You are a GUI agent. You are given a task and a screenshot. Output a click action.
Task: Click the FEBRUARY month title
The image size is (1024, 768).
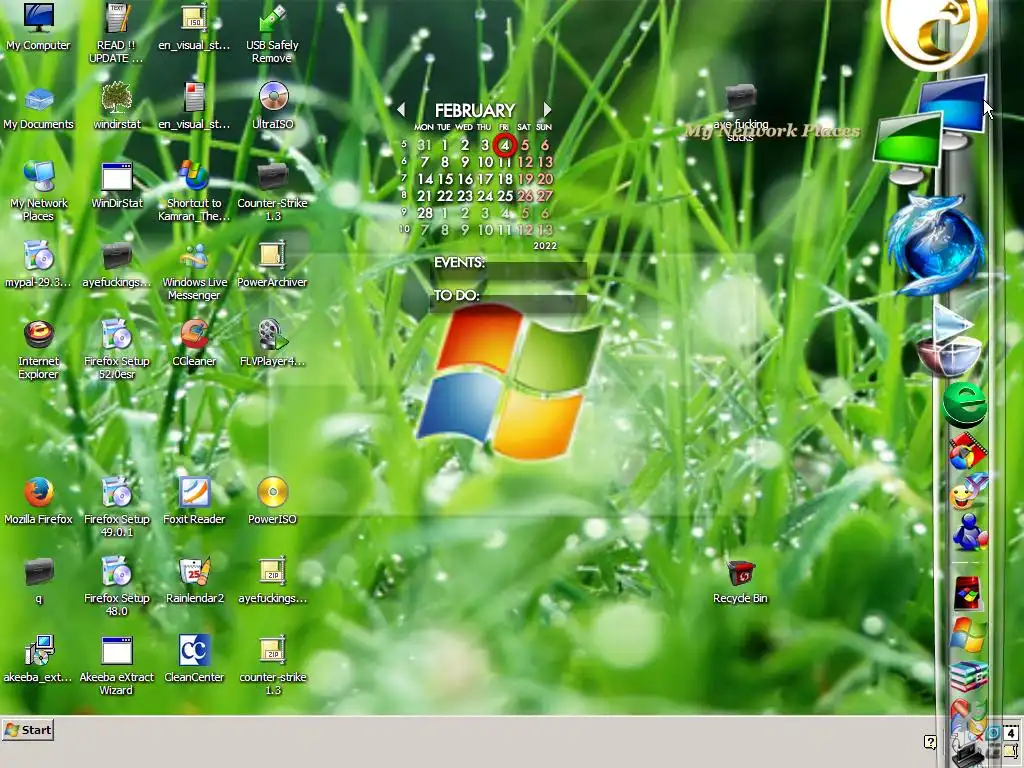[475, 110]
